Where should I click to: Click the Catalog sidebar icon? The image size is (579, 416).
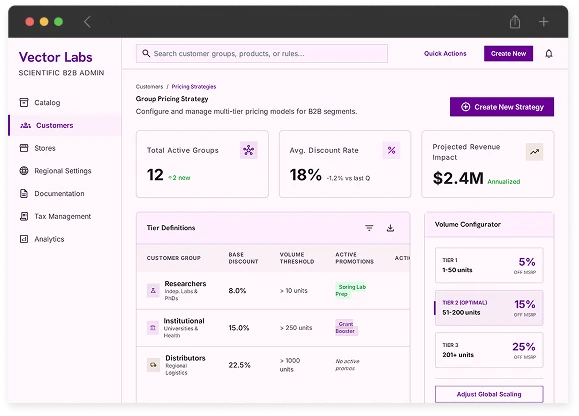24,103
